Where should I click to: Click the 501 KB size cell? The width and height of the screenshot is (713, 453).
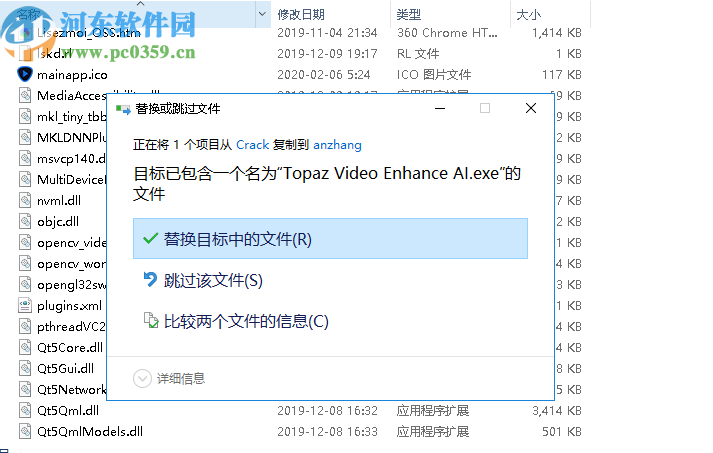click(x=562, y=432)
